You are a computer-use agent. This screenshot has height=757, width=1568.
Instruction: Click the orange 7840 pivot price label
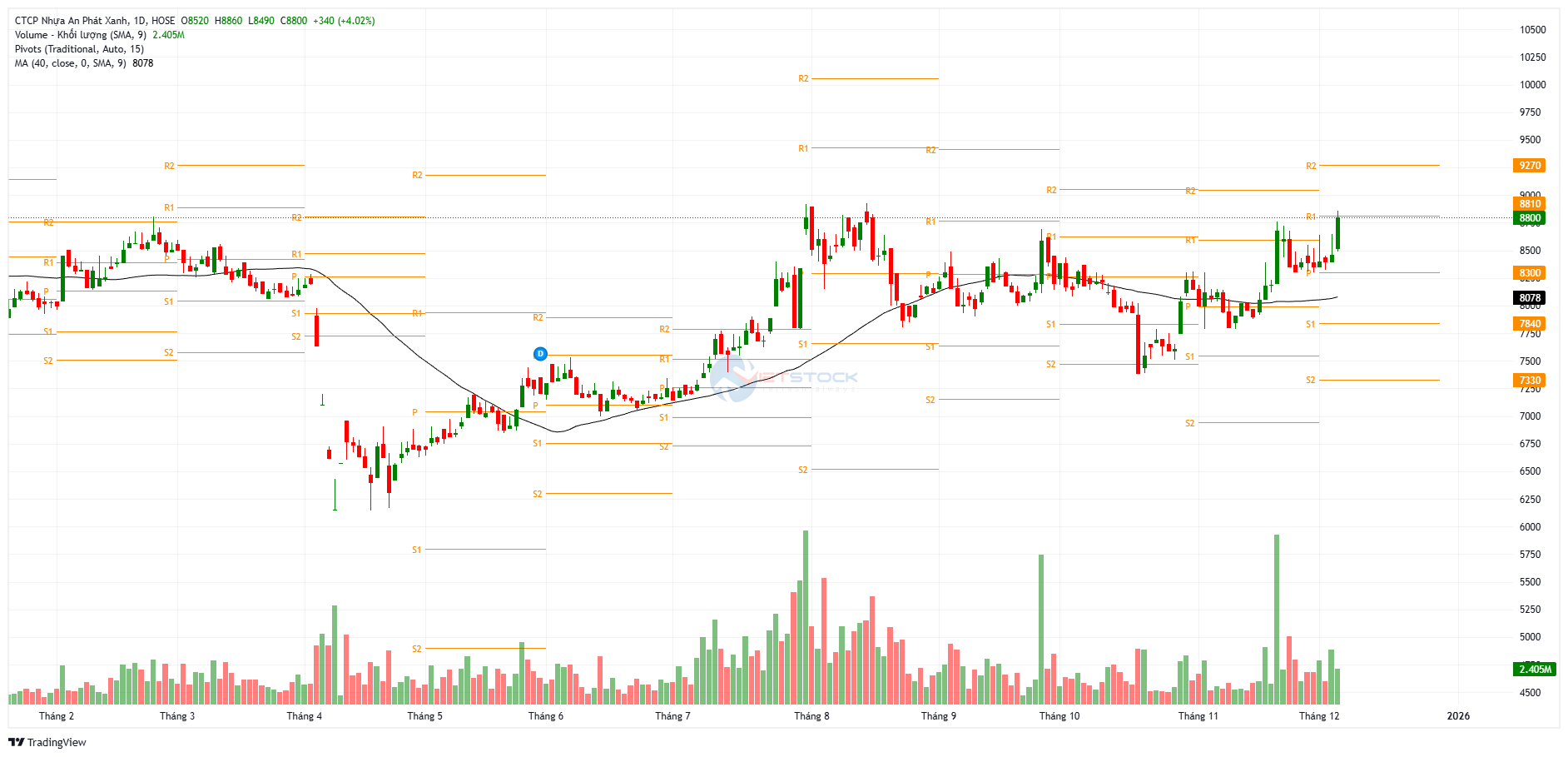click(1530, 324)
